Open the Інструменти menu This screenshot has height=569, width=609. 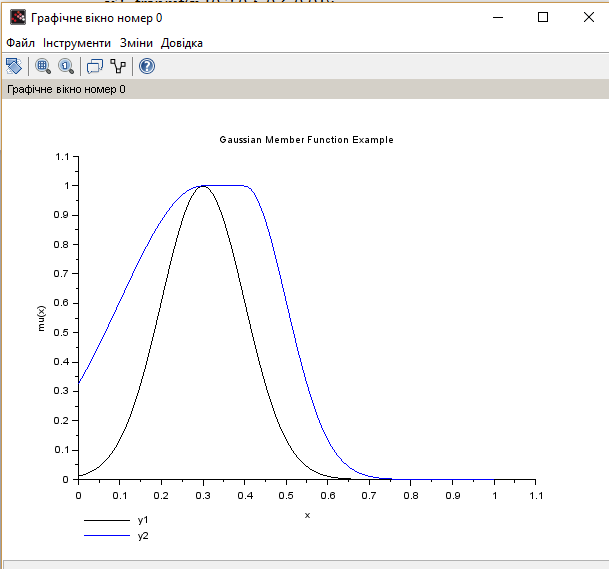pyautogui.click(x=77, y=43)
